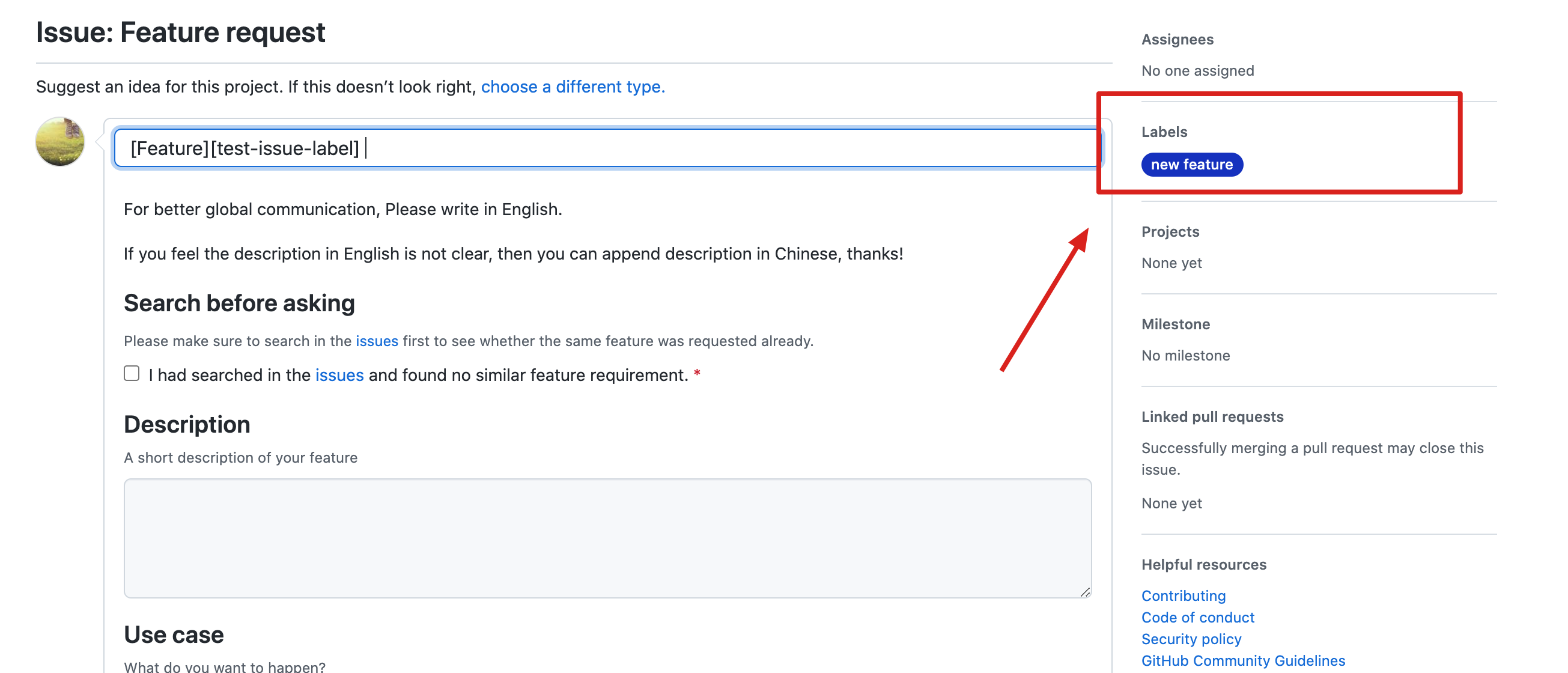Check the 'I had searched in the issues' checkbox

132,373
